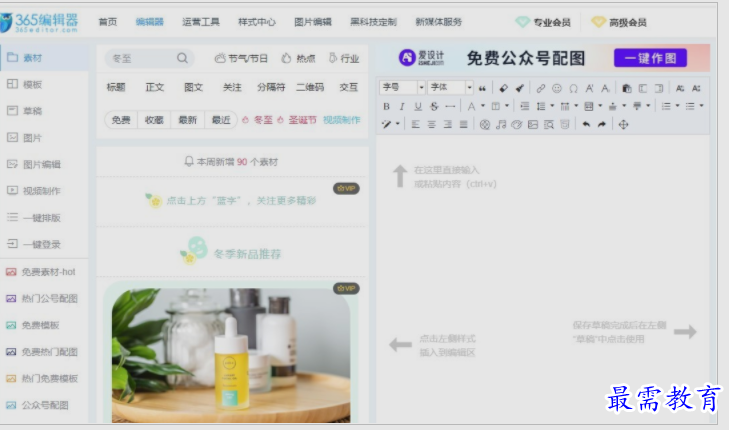729x430 pixels.
Task: Open the palette background icon
Action: tap(517, 125)
